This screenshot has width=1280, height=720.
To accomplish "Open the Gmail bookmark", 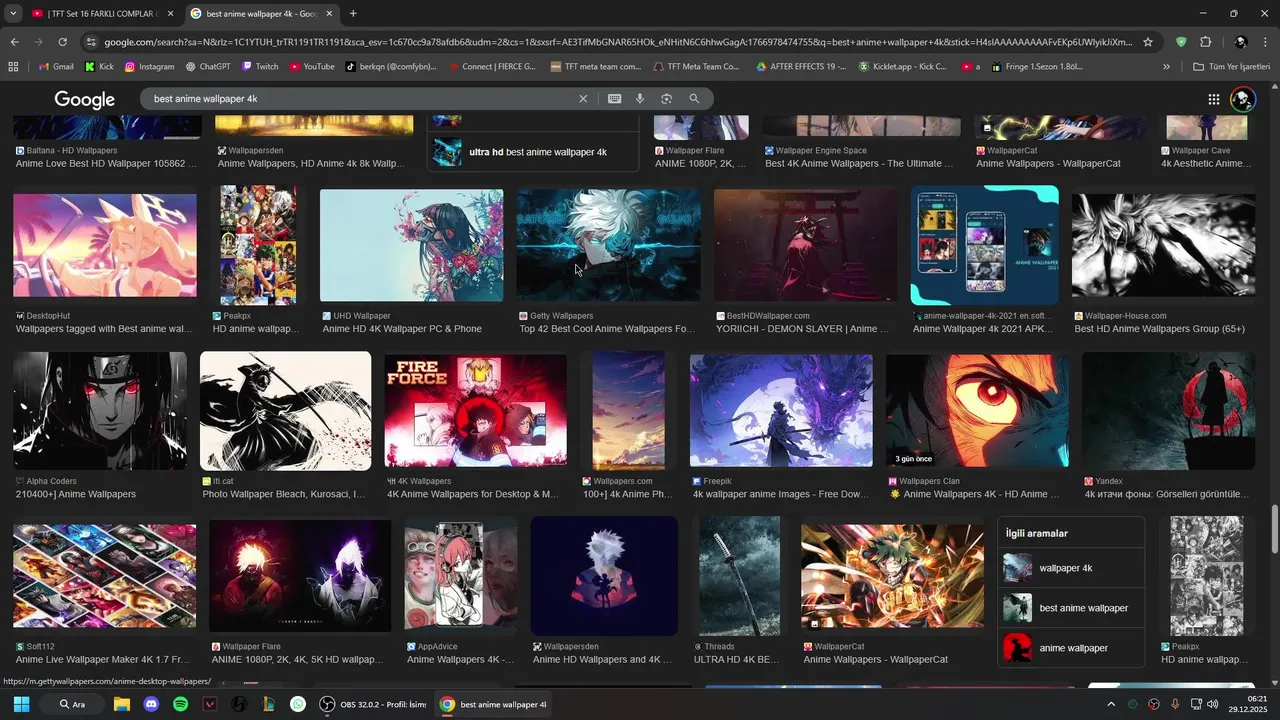I will pyautogui.click(x=56, y=67).
